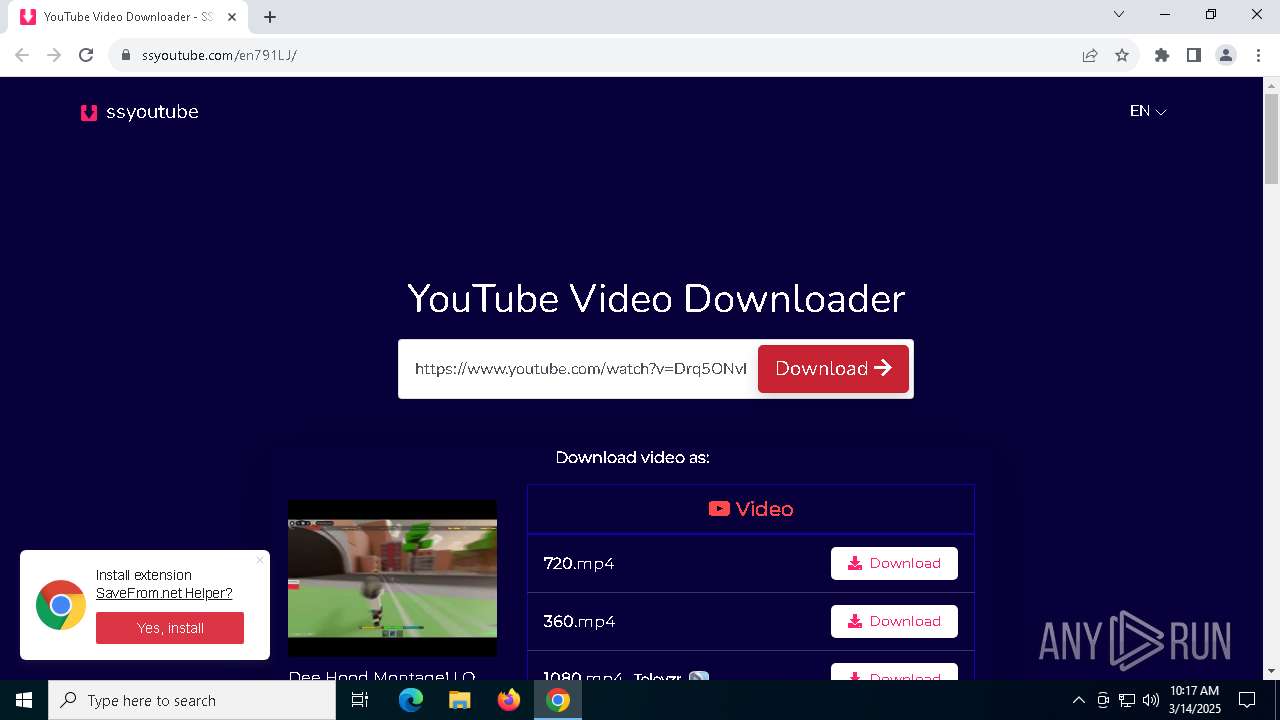The height and width of the screenshot is (720, 1280).
Task: View site information lock icon
Action: [126, 55]
